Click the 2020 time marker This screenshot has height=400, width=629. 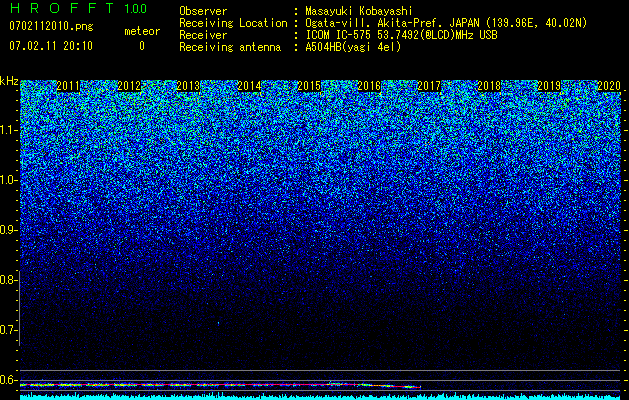(x=609, y=86)
